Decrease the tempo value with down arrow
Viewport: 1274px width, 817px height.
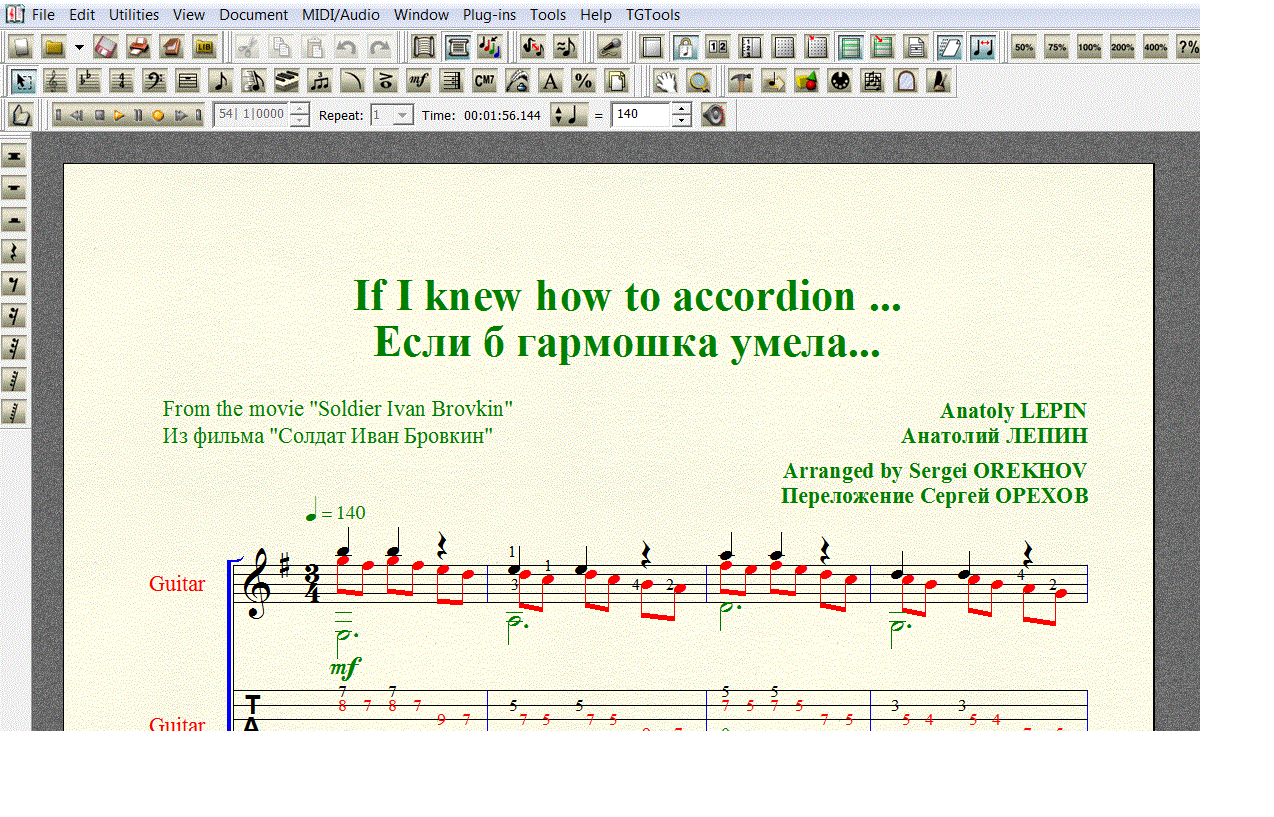(x=681, y=121)
